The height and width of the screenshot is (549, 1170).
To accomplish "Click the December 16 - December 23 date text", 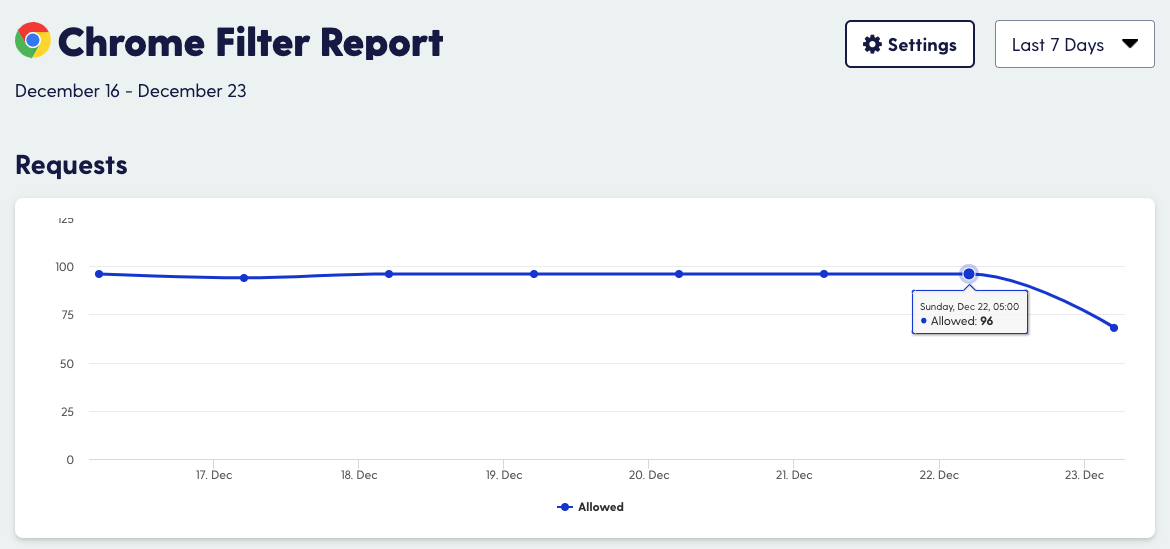I will [131, 91].
